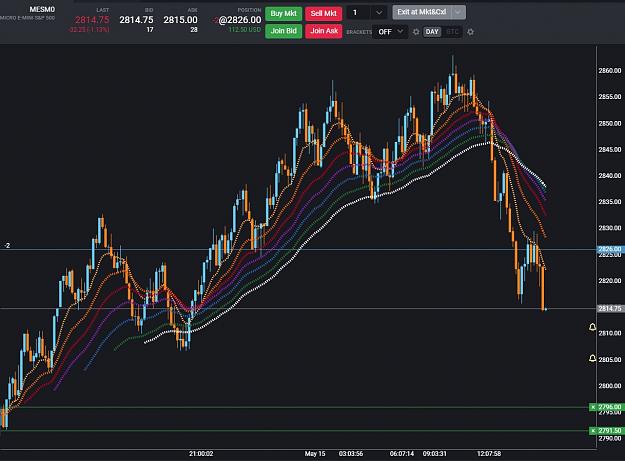Click the alert bell near 2805.00

pos(593,359)
